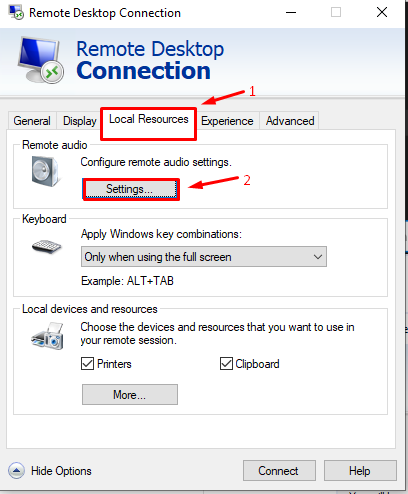Screen dimensions: 408x494
Task: Open the Display tab
Action: 80,121
